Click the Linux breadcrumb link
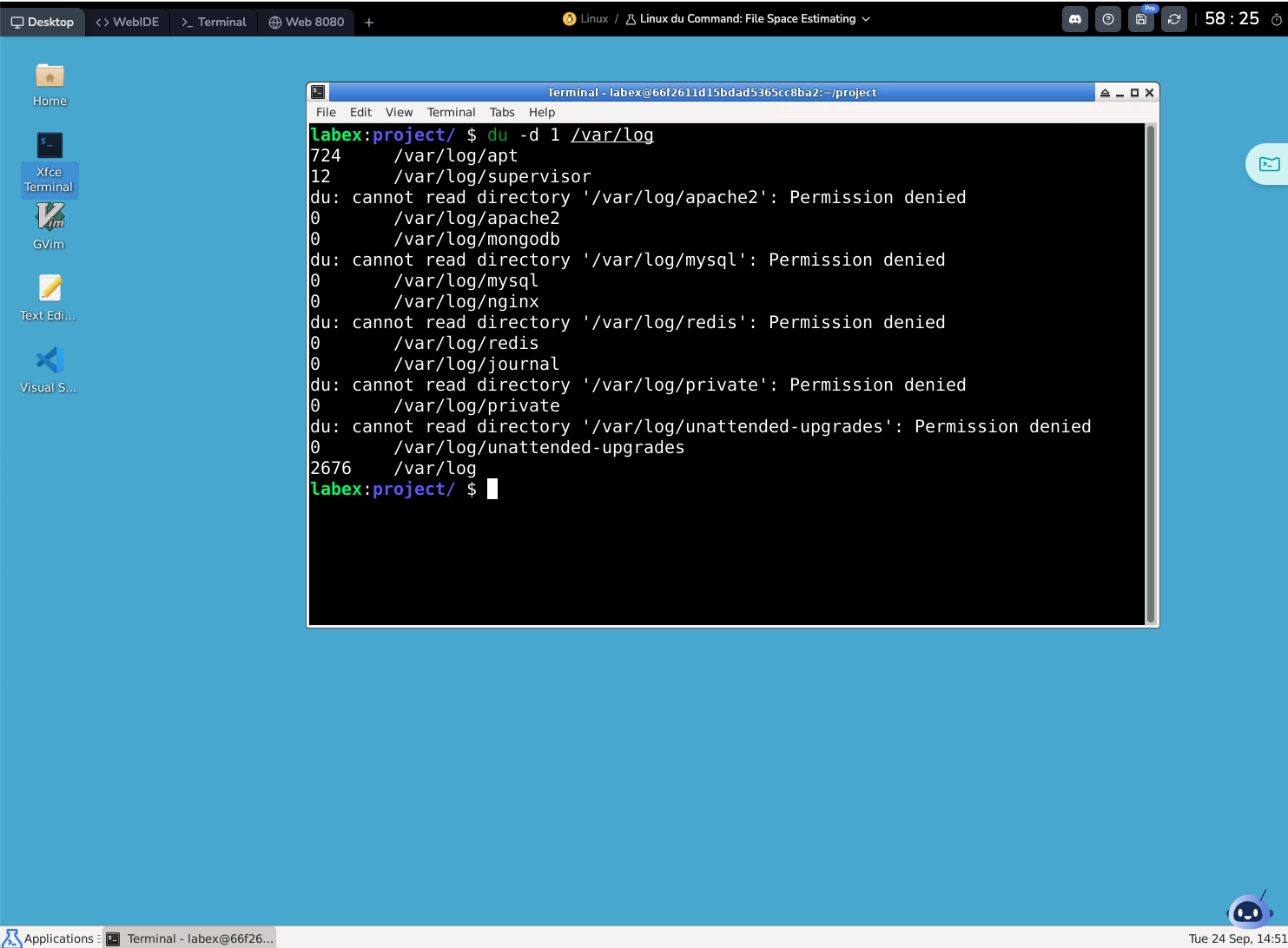1288x948 pixels. tap(594, 19)
